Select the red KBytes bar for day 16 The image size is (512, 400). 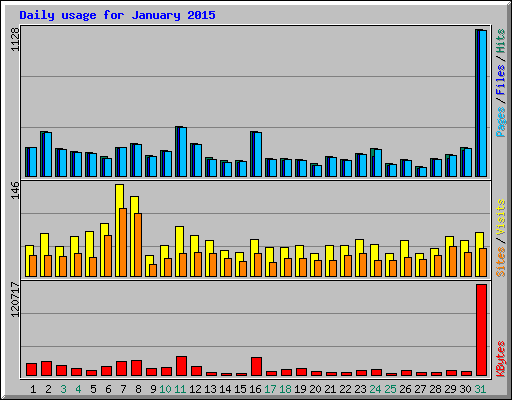(257, 367)
